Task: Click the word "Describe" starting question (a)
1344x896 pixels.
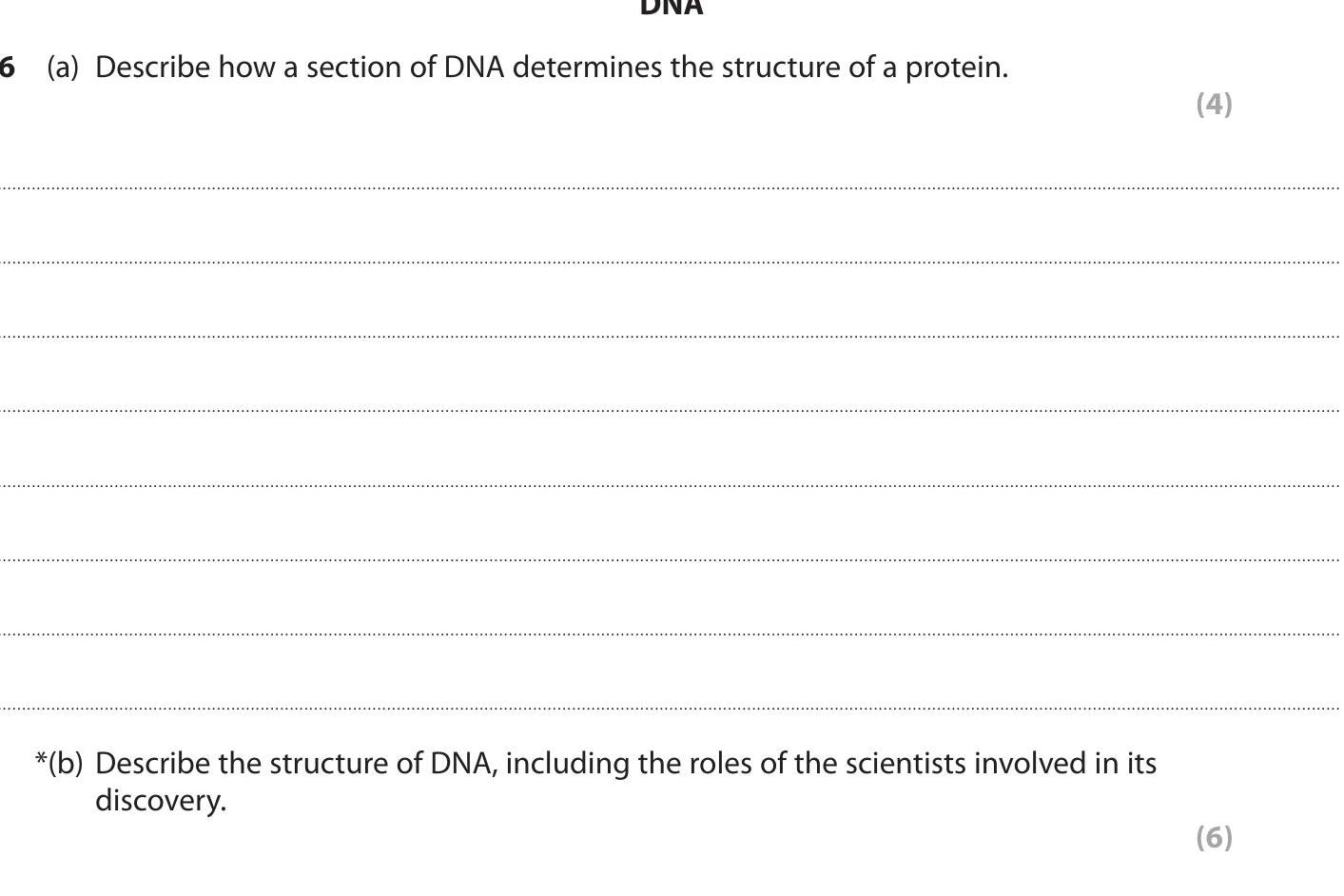Action: 153,68
